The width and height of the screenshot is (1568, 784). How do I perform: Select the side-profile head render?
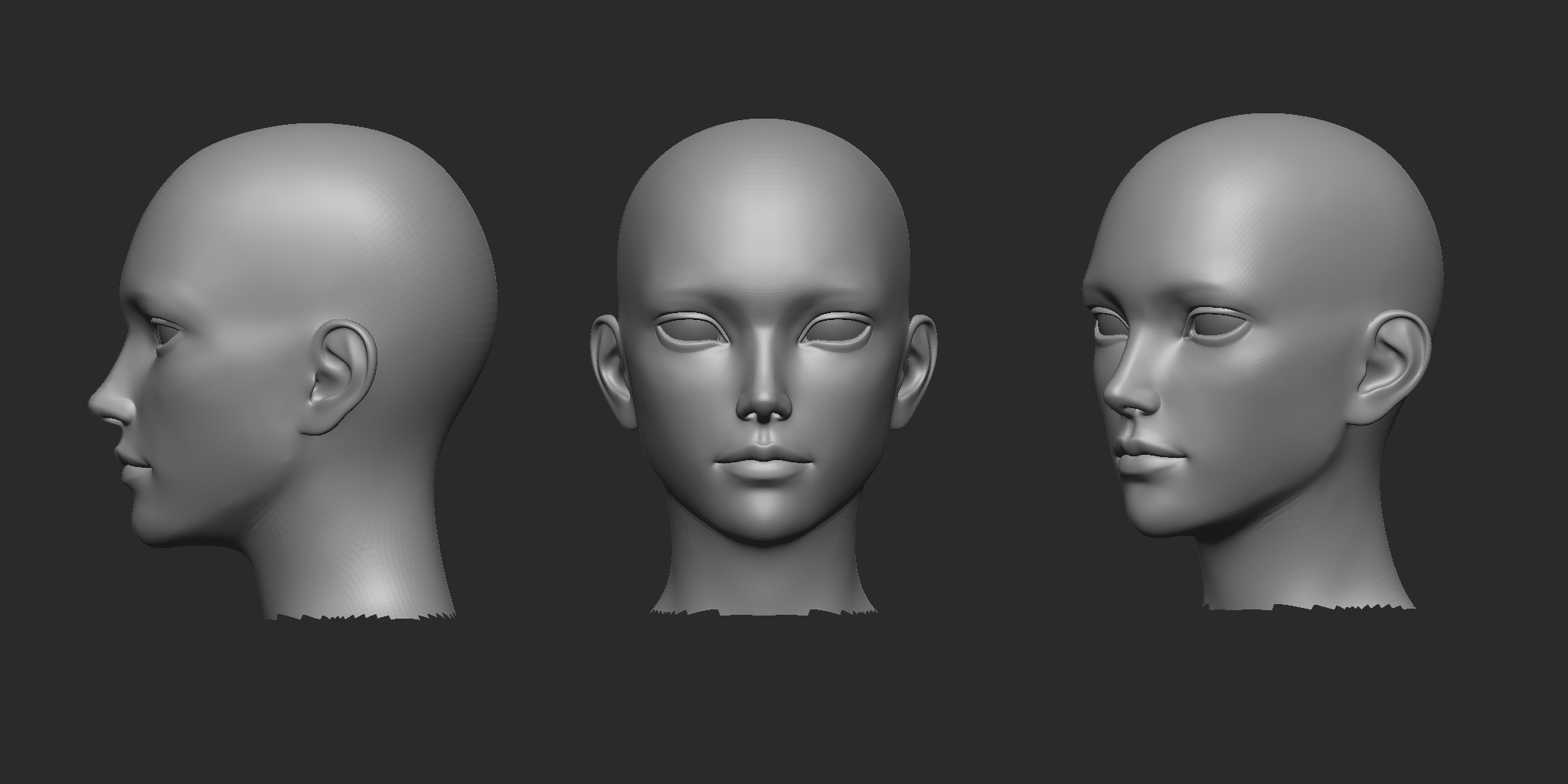(x=292, y=371)
